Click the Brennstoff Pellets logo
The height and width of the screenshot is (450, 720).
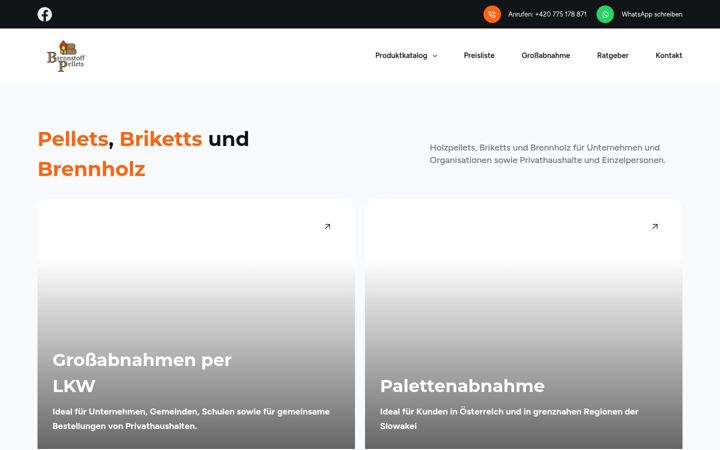[66, 56]
